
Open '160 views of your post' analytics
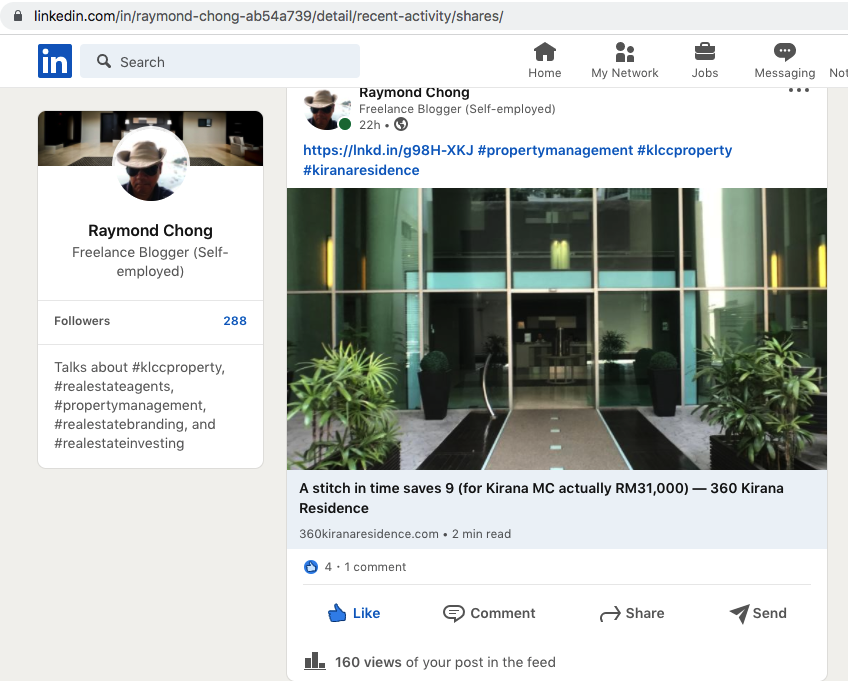coord(445,662)
